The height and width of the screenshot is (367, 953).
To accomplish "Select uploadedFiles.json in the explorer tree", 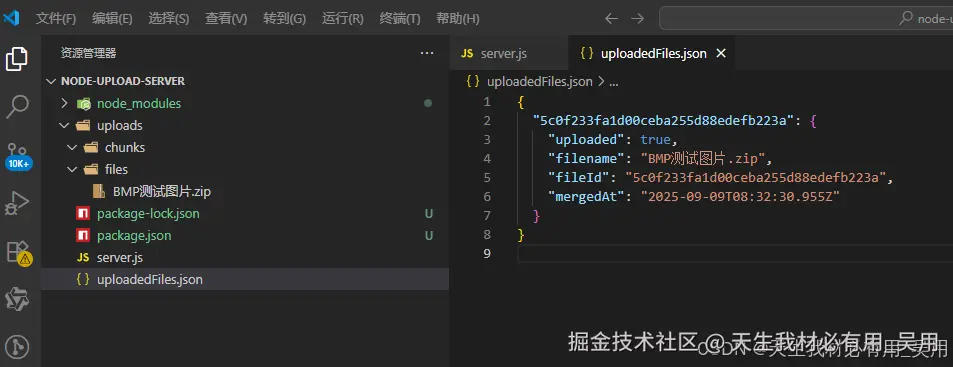I will [245, 280].
